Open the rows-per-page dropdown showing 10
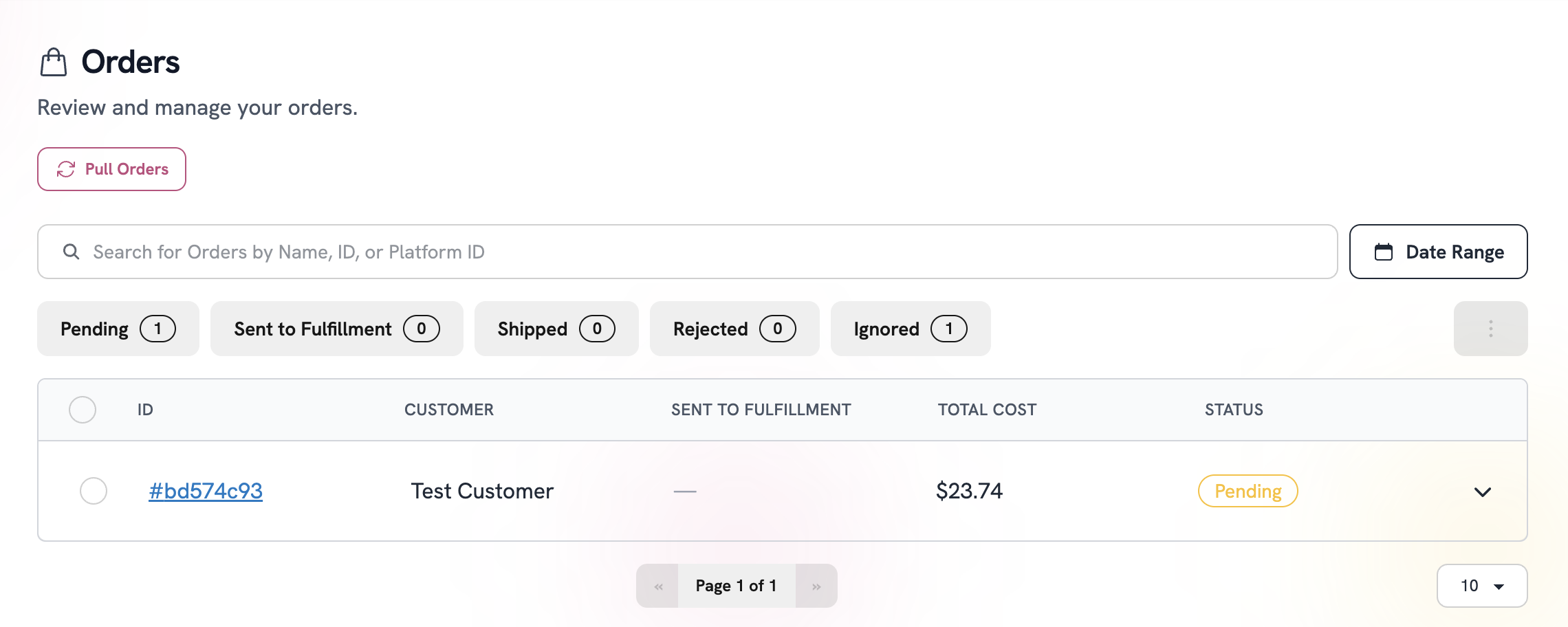The width and height of the screenshot is (1568, 627). tap(1482, 585)
